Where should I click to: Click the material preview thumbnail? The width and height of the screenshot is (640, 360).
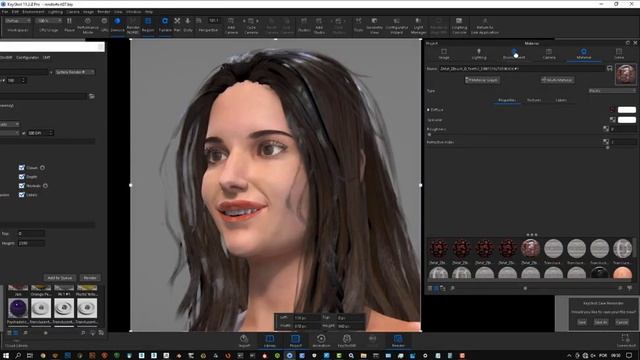(x=625, y=74)
